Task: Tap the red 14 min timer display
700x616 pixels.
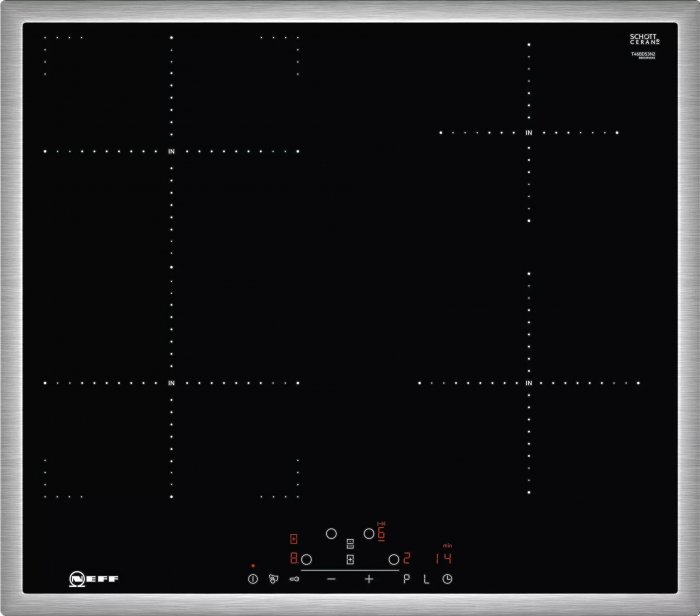Action: [443, 558]
